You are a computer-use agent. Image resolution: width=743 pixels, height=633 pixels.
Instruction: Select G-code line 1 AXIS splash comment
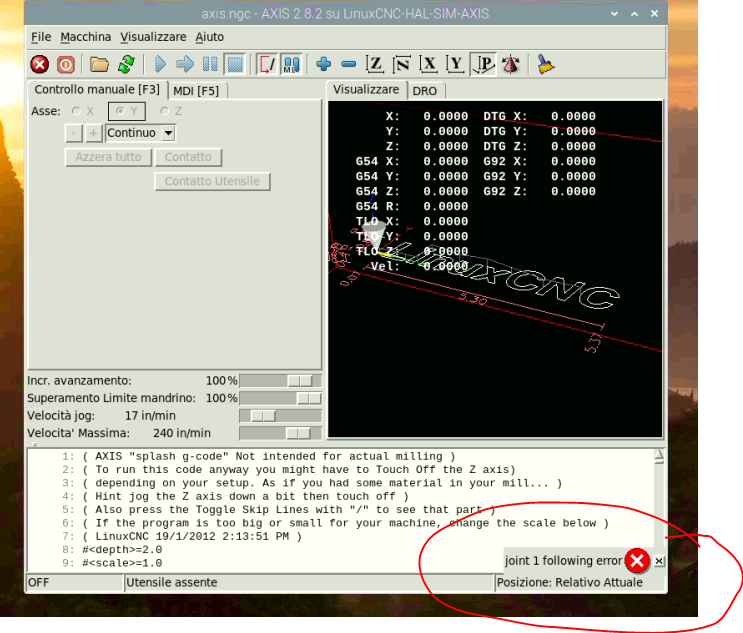(269, 456)
